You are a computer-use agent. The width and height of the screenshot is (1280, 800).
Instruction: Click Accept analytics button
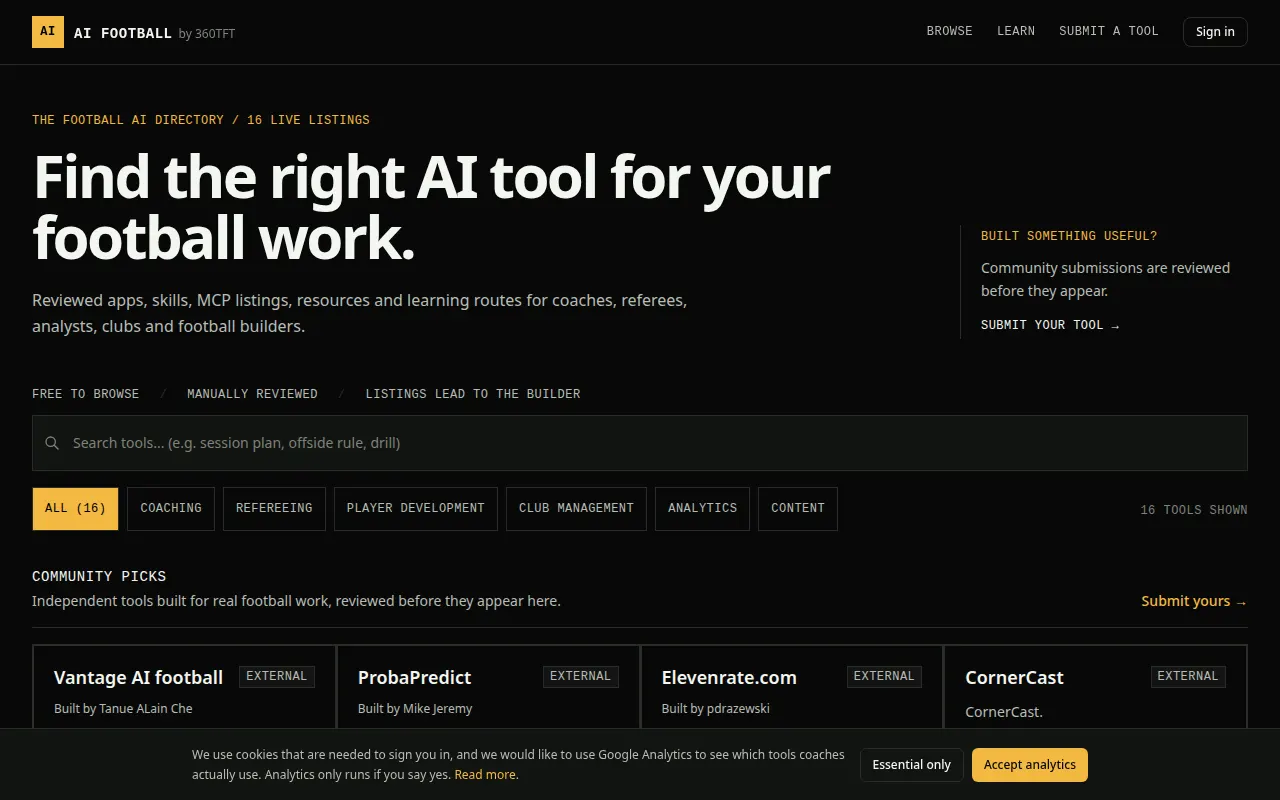tap(1030, 765)
